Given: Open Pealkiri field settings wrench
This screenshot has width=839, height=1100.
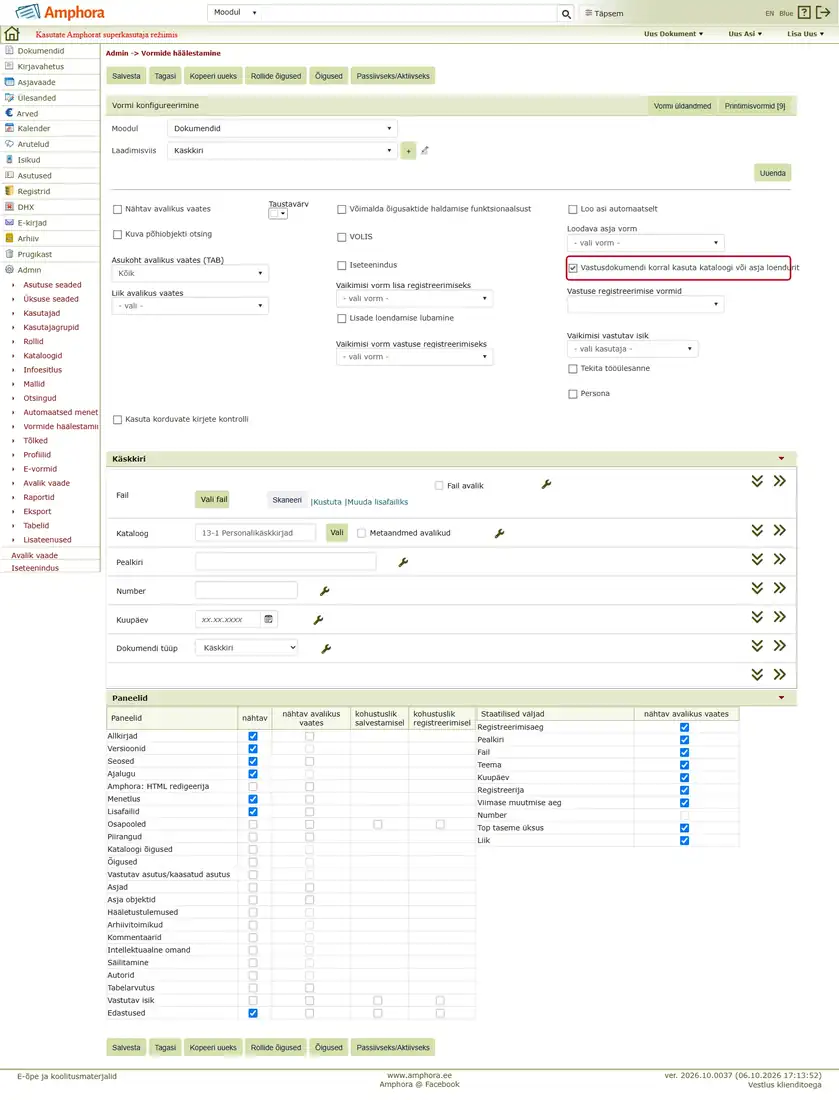Looking at the screenshot, I should pos(403,562).
